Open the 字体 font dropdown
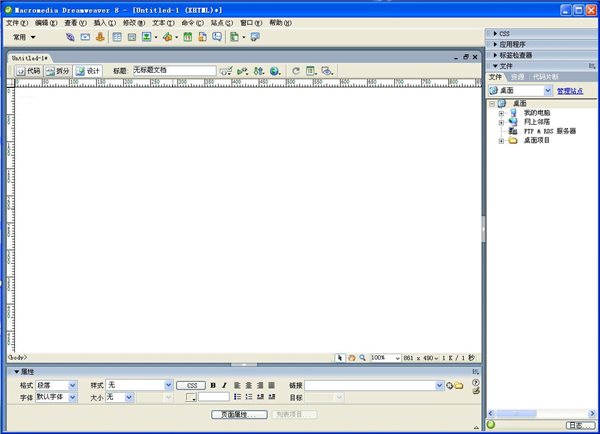Image resolution: width=600 pixels, height=434 pixels. pyautogui.click(x=72, y=397)
